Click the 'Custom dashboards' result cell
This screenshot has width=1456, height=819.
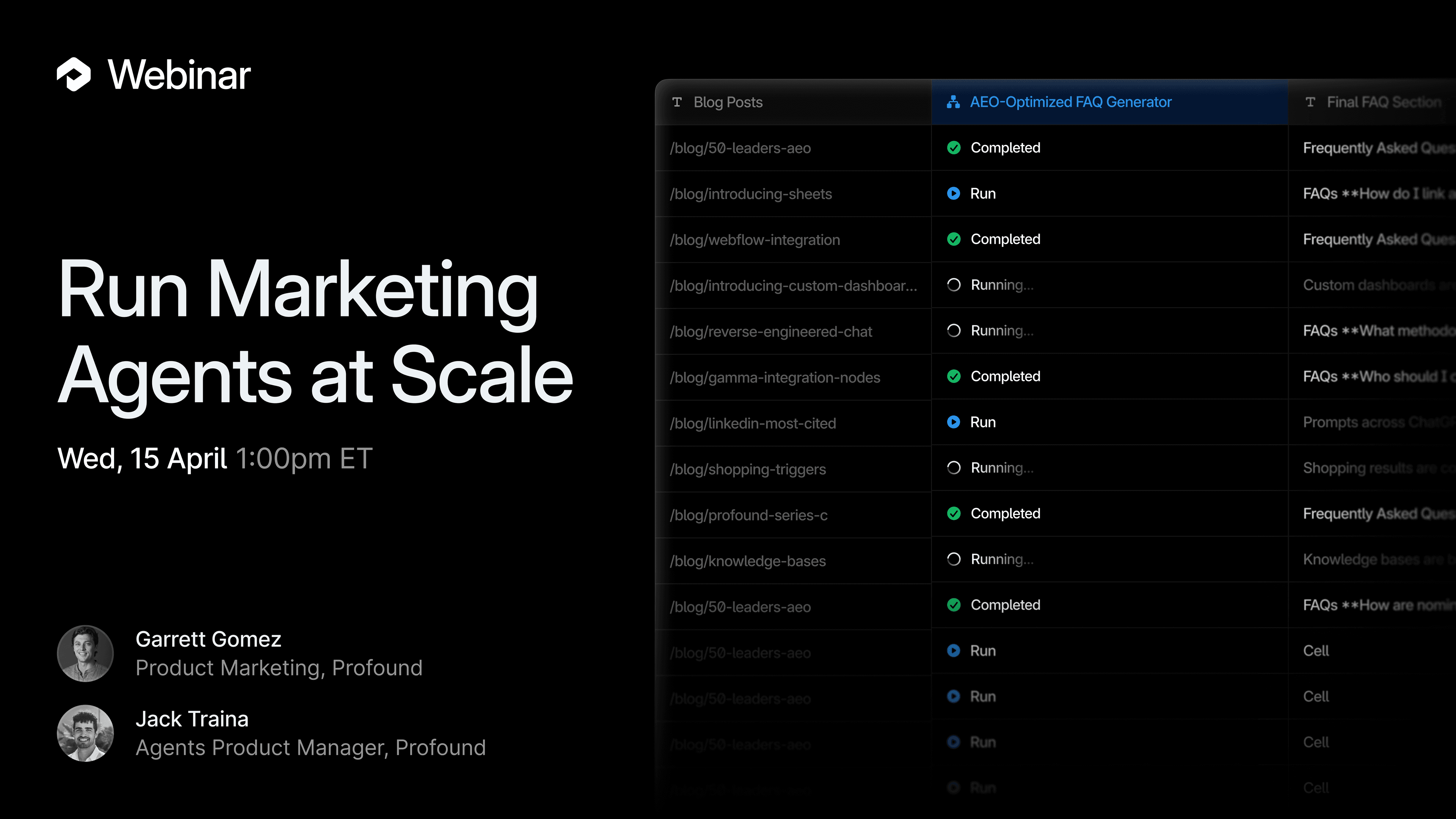click(1372, 285)
